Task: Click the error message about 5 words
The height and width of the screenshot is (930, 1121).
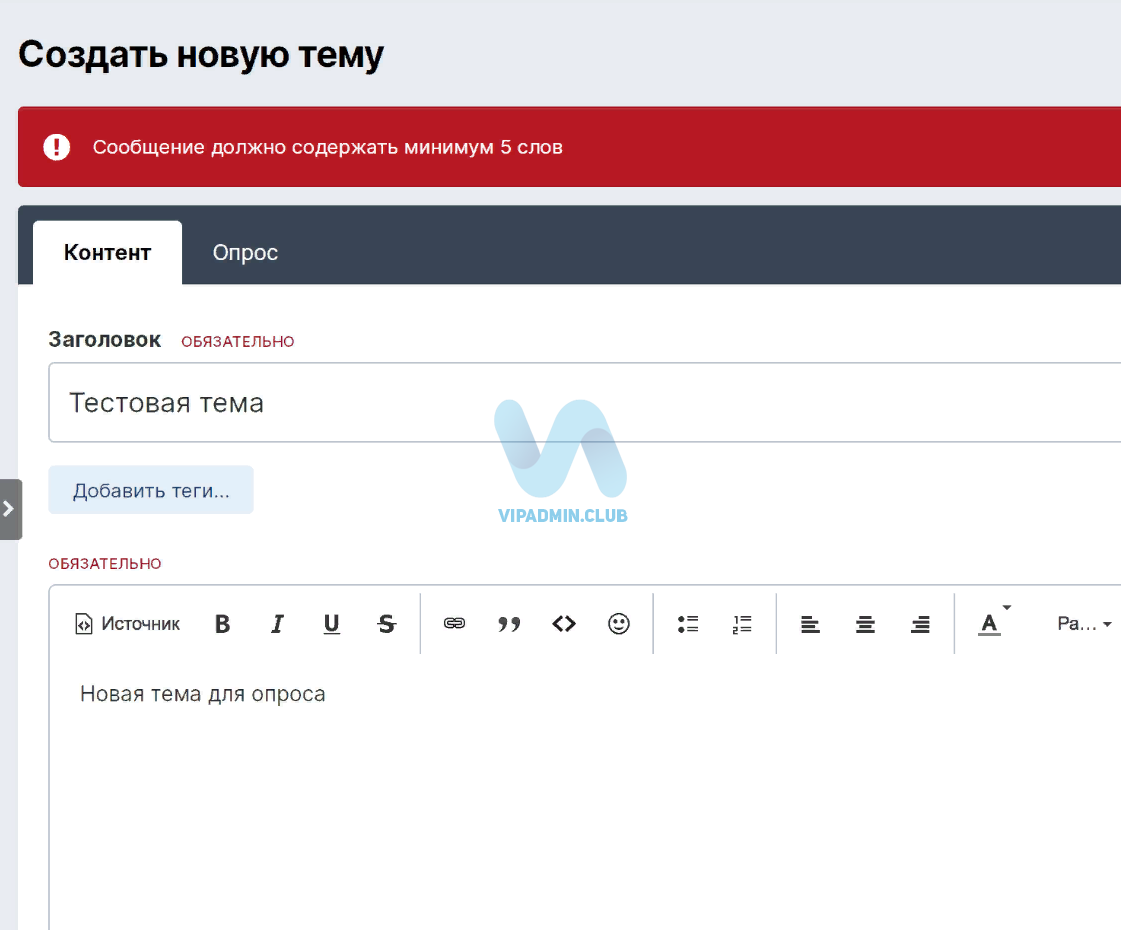Action: point(327,147)
